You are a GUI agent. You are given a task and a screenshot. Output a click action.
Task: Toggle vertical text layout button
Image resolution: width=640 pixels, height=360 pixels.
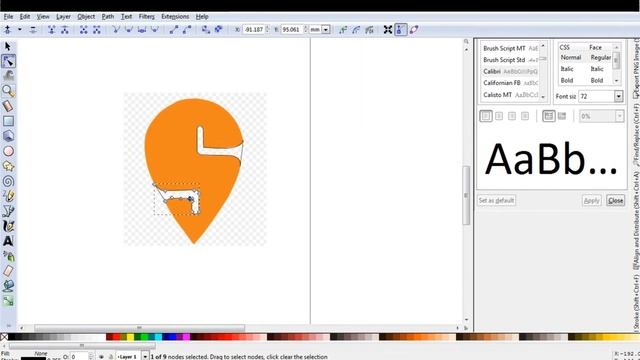(x=562, y=116)
